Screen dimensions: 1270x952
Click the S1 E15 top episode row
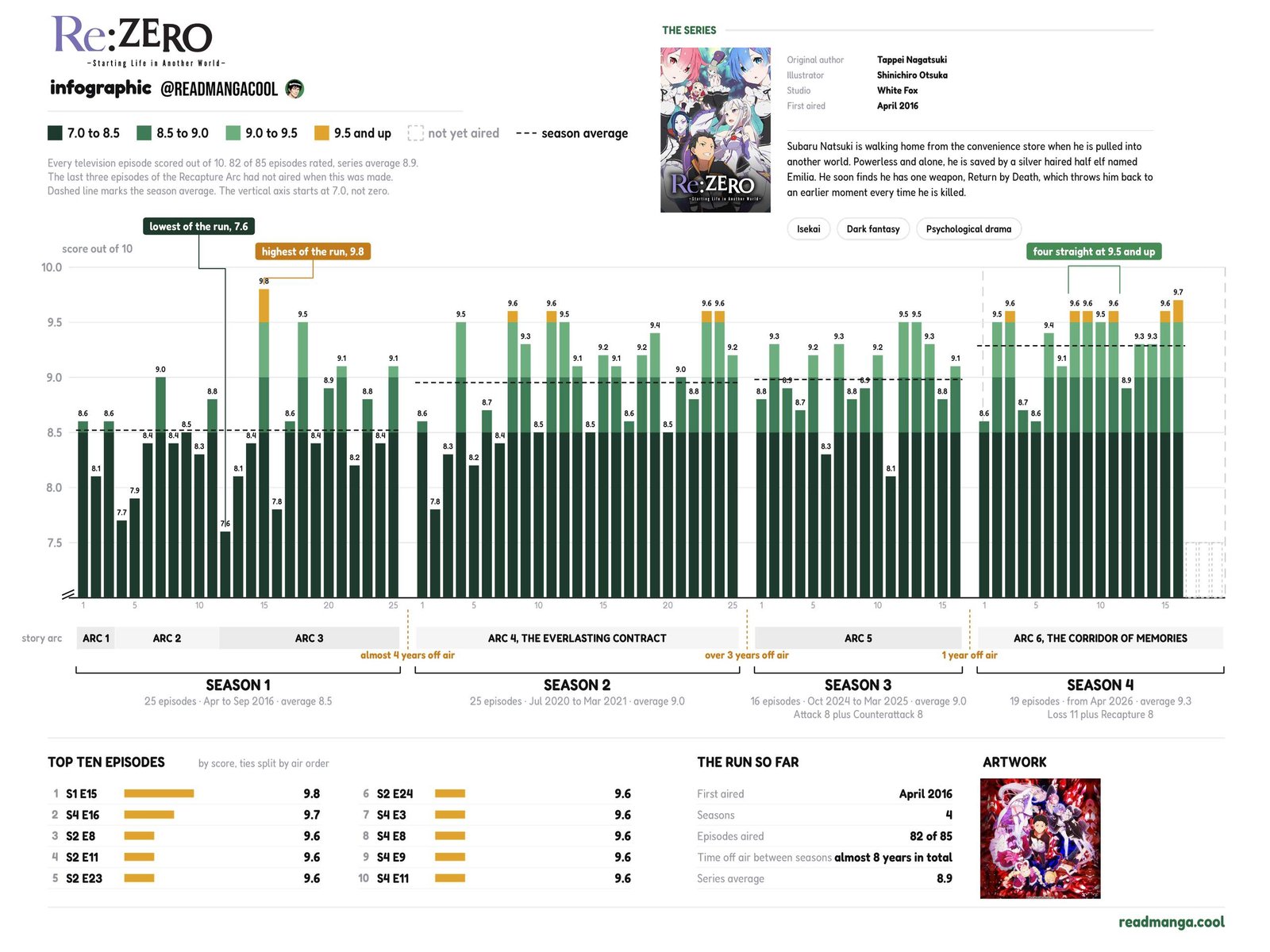click(185, 794)
